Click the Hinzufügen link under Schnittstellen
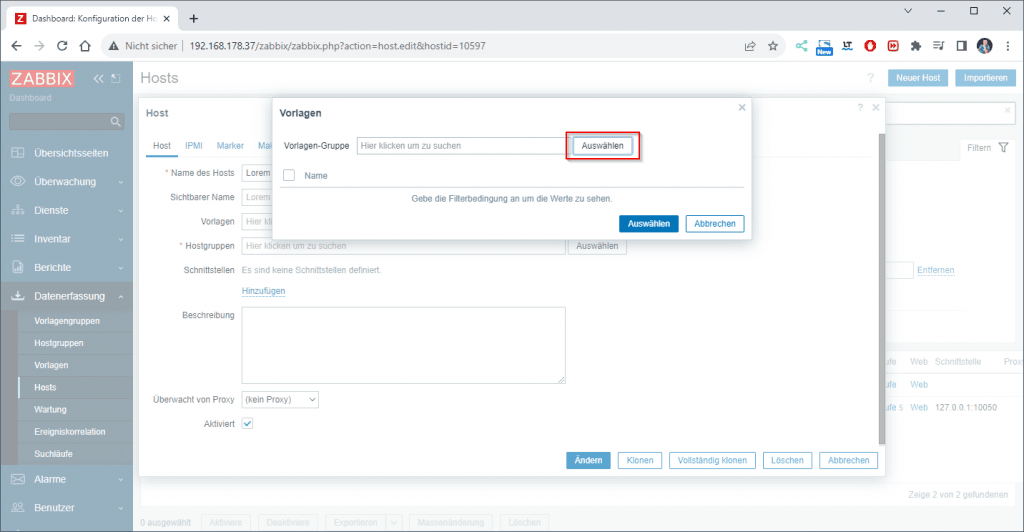The height and width of the screenshot is (532, 1024). [263, 291]
